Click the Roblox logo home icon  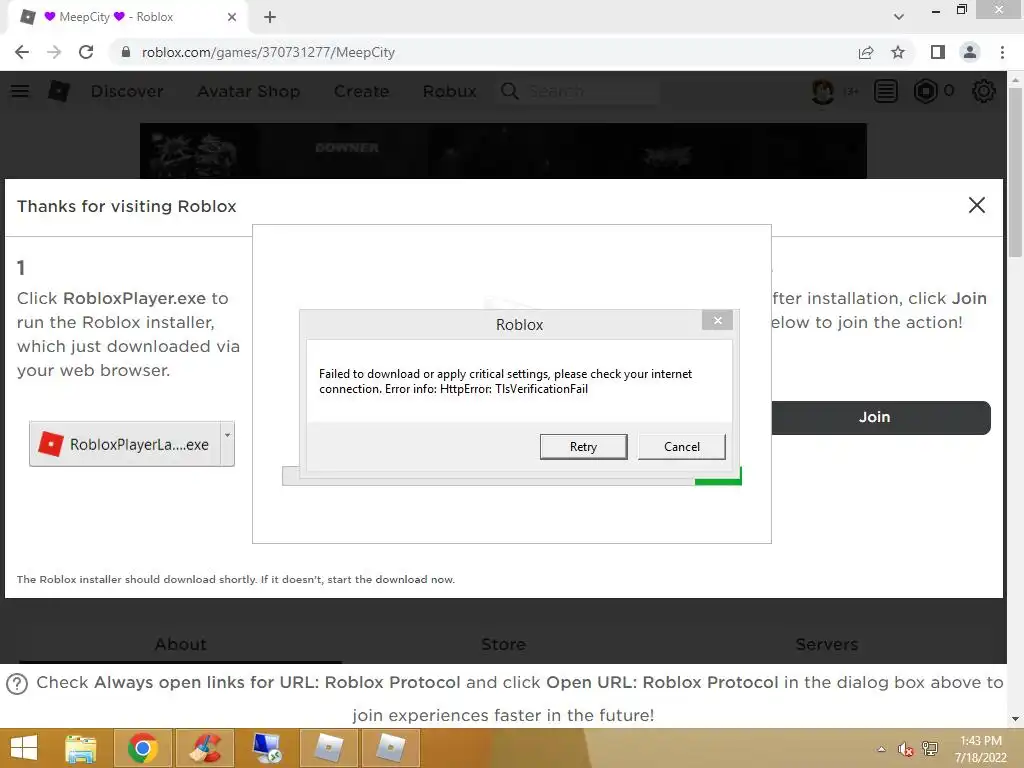[x=59, y=91]
